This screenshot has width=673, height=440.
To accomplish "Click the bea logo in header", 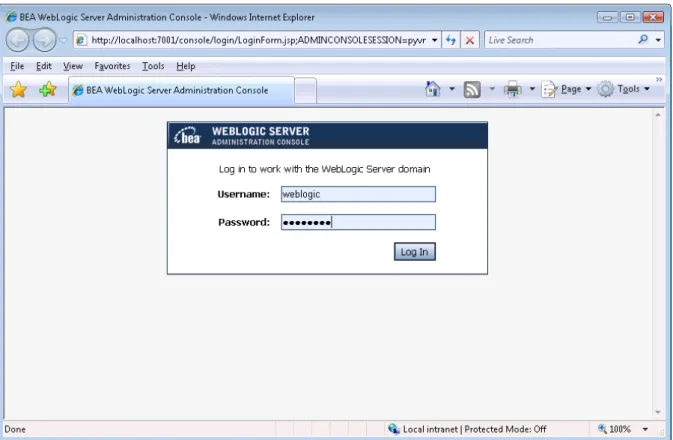I will pyautogui.click(x=188, y=136).
